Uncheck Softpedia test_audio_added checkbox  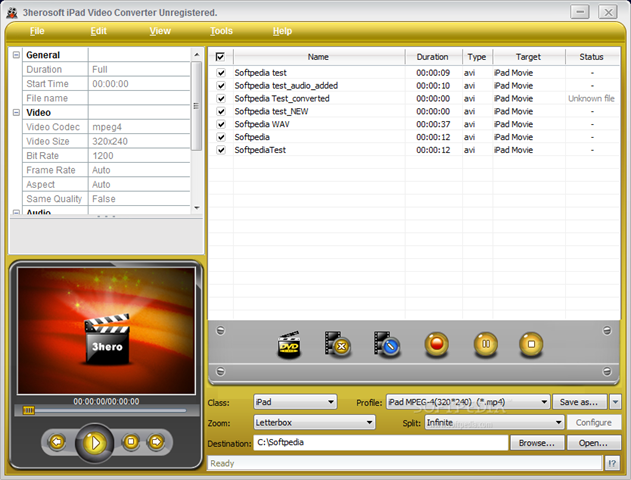[221, 86]
